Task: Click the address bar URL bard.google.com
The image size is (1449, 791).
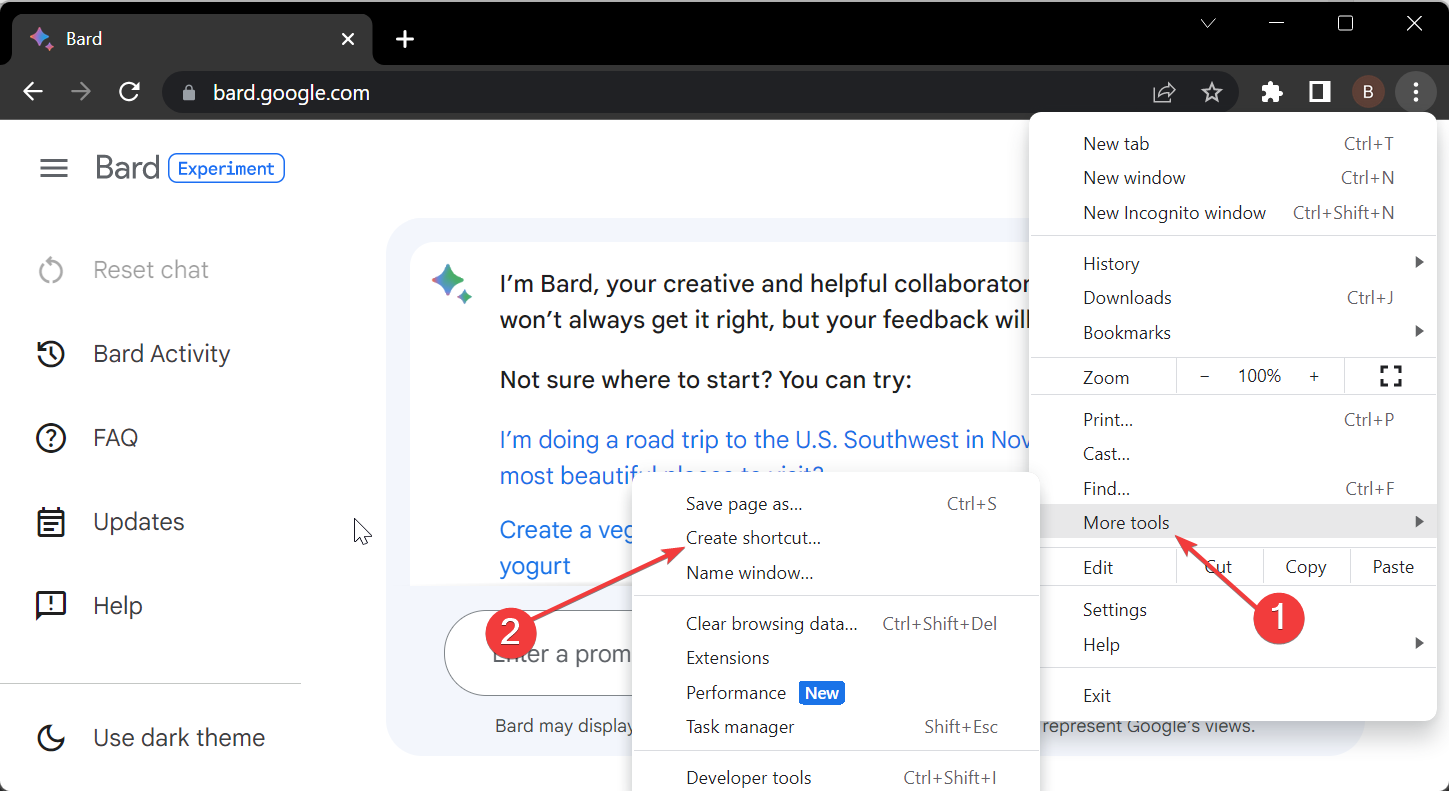Action: [x=291, y=93]
